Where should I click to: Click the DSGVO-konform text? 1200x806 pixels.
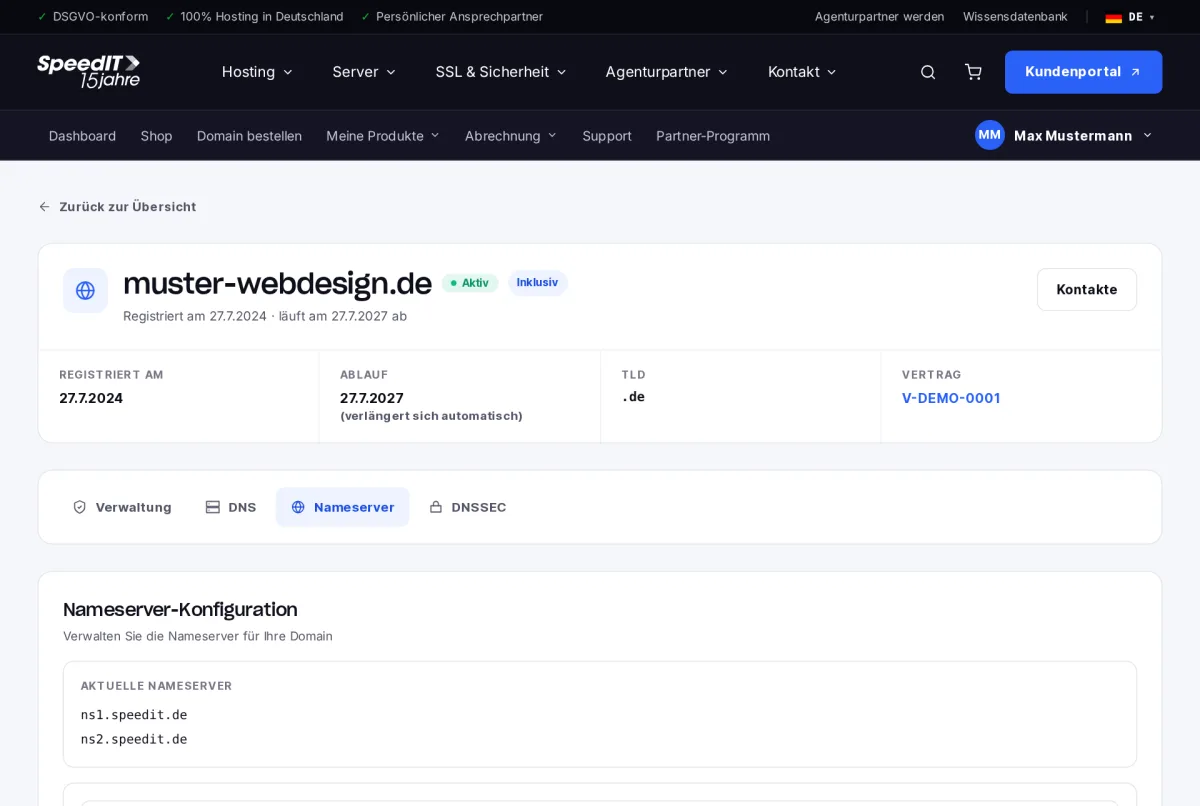tap(100, 17)
